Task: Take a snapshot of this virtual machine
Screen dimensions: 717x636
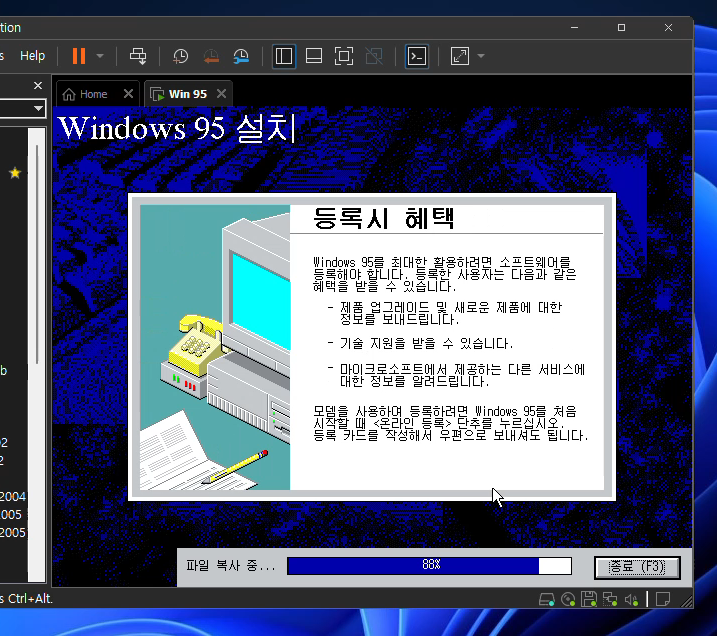Action: 181,56
